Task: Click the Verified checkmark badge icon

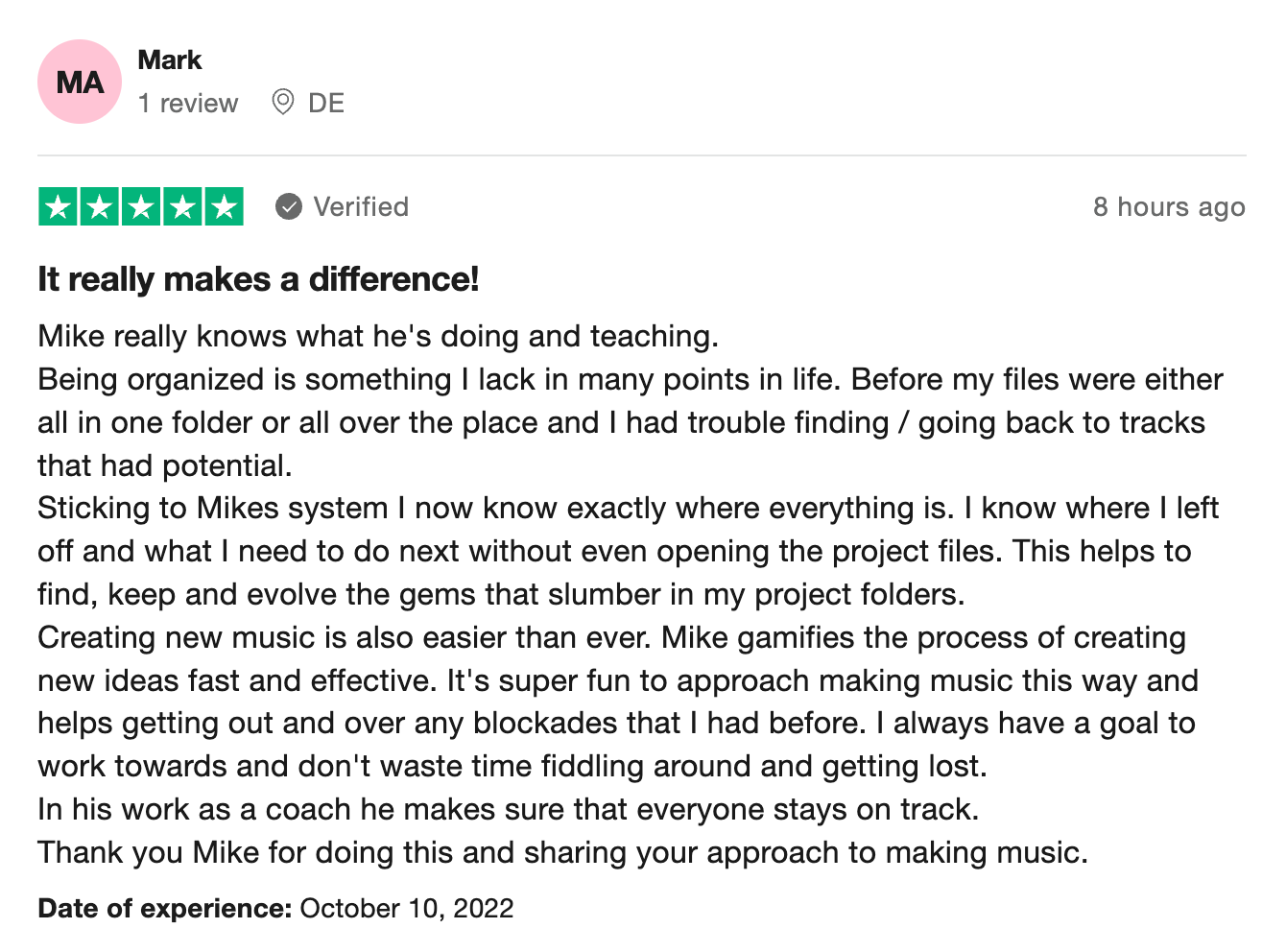Action: (x=289, y=206)
